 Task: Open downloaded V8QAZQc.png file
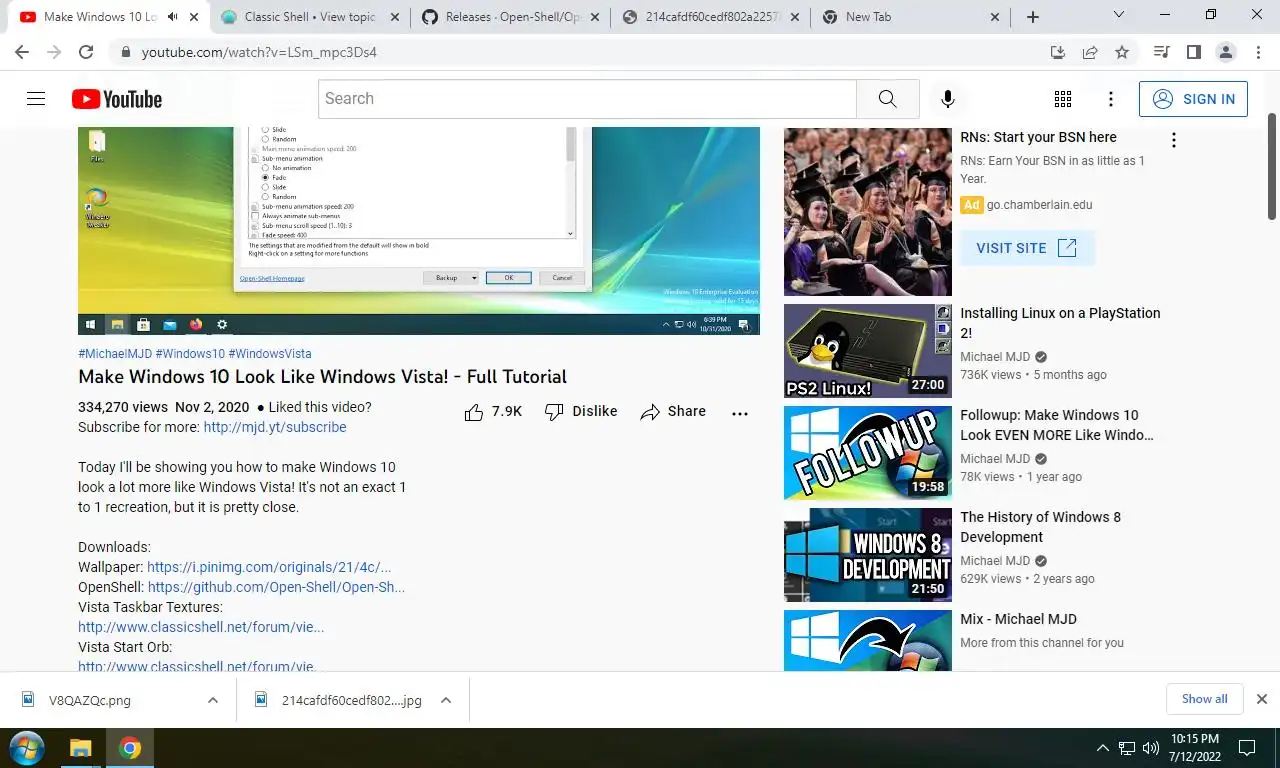[x=90, y=700]
